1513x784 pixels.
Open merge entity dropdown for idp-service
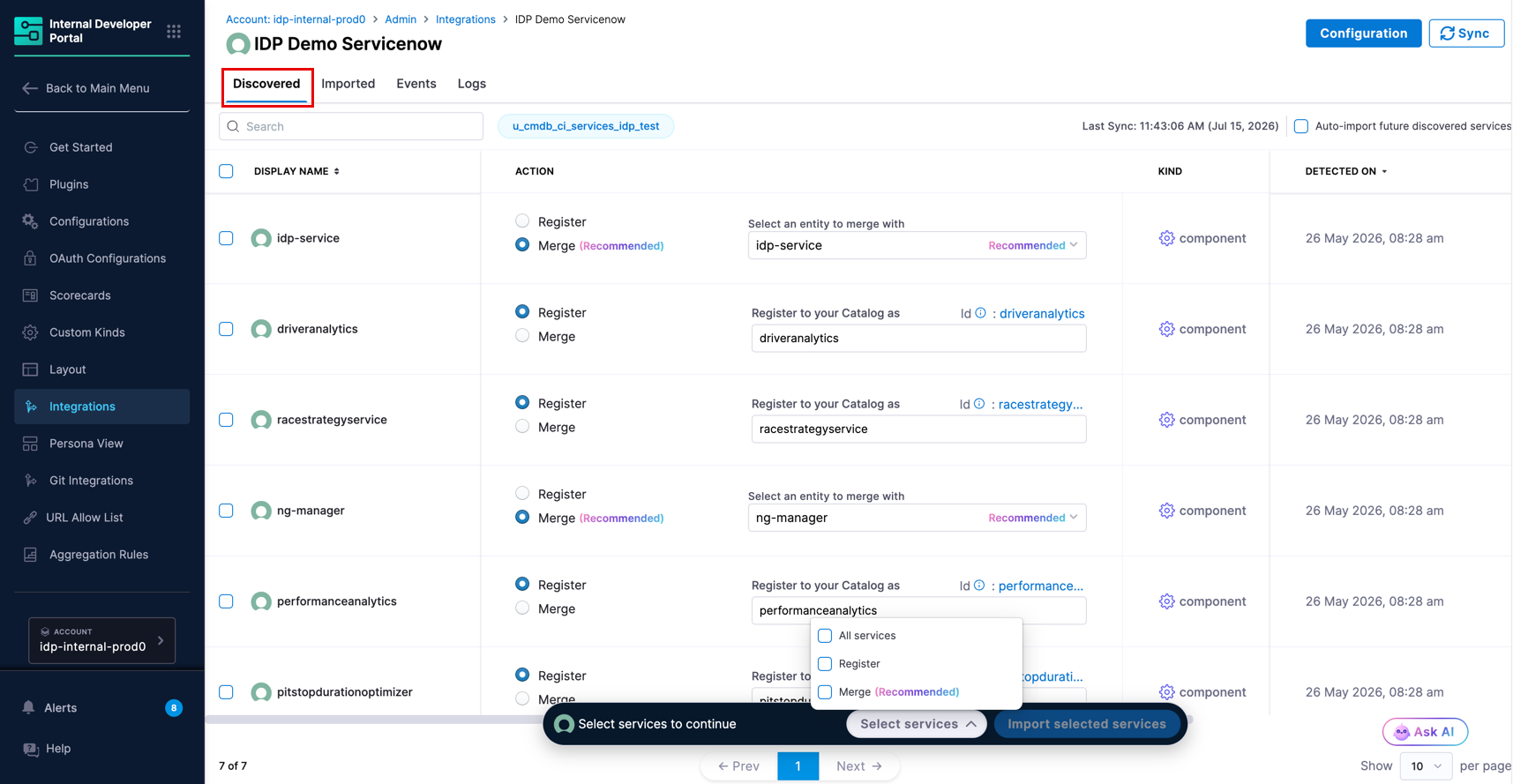tap(918, 245)
